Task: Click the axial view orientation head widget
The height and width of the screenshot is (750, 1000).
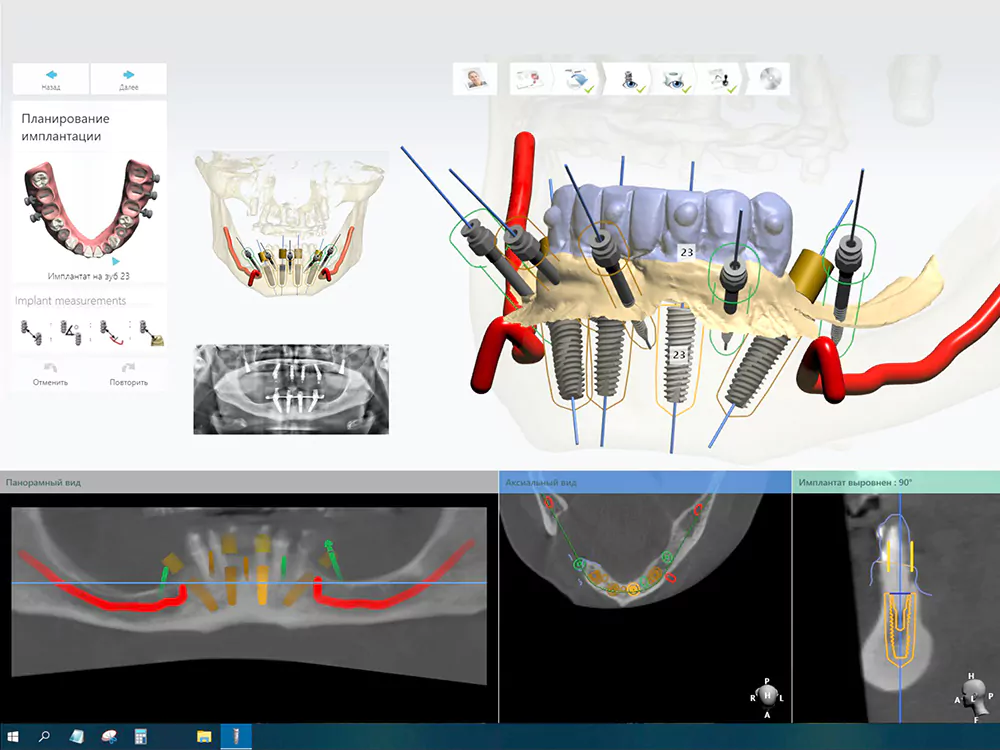Action: click(x=767, y=697)
